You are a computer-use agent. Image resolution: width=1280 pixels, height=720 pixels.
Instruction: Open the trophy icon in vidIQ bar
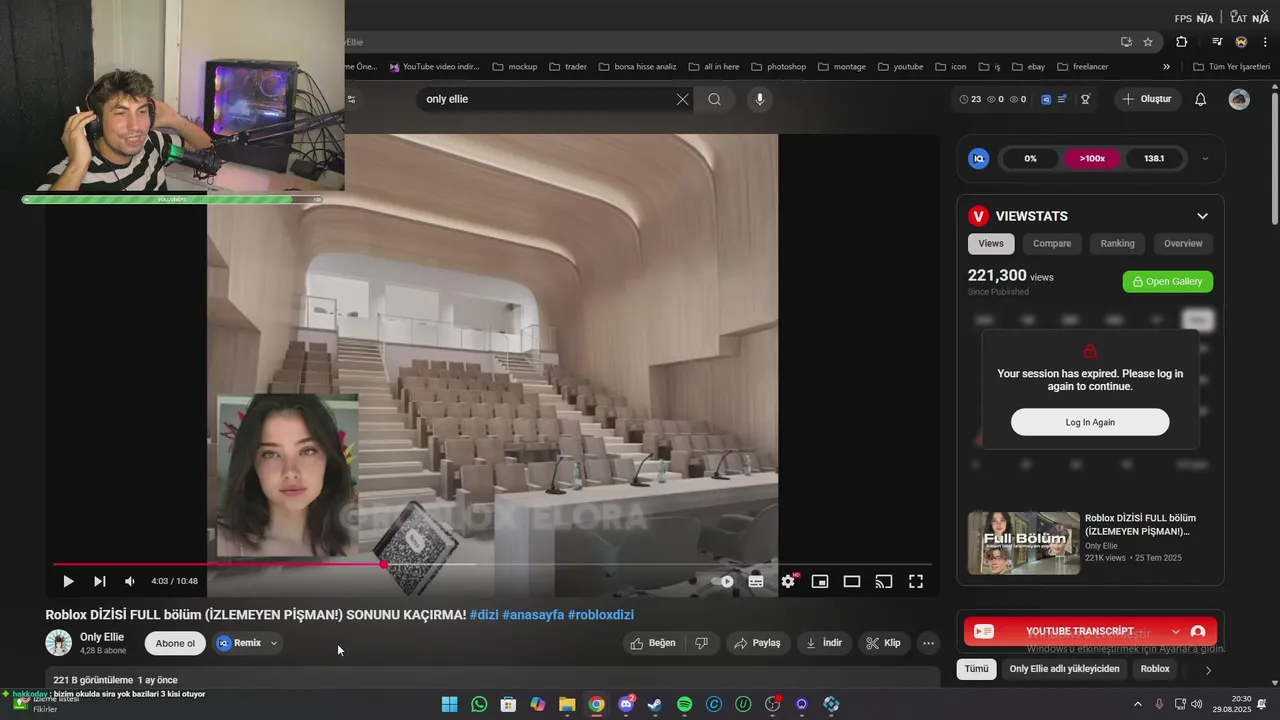point(1085,99)
